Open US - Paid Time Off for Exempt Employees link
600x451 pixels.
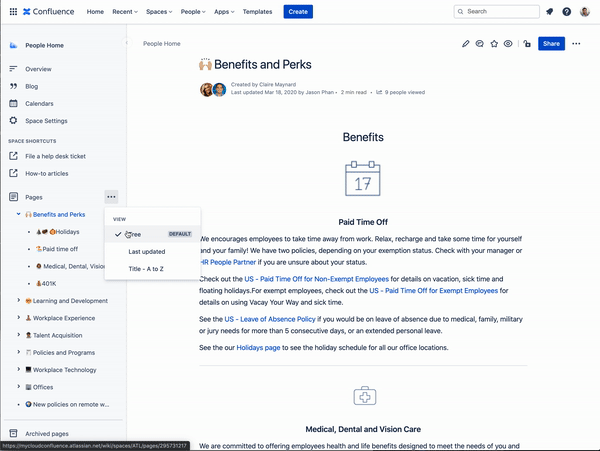point(434,290)
